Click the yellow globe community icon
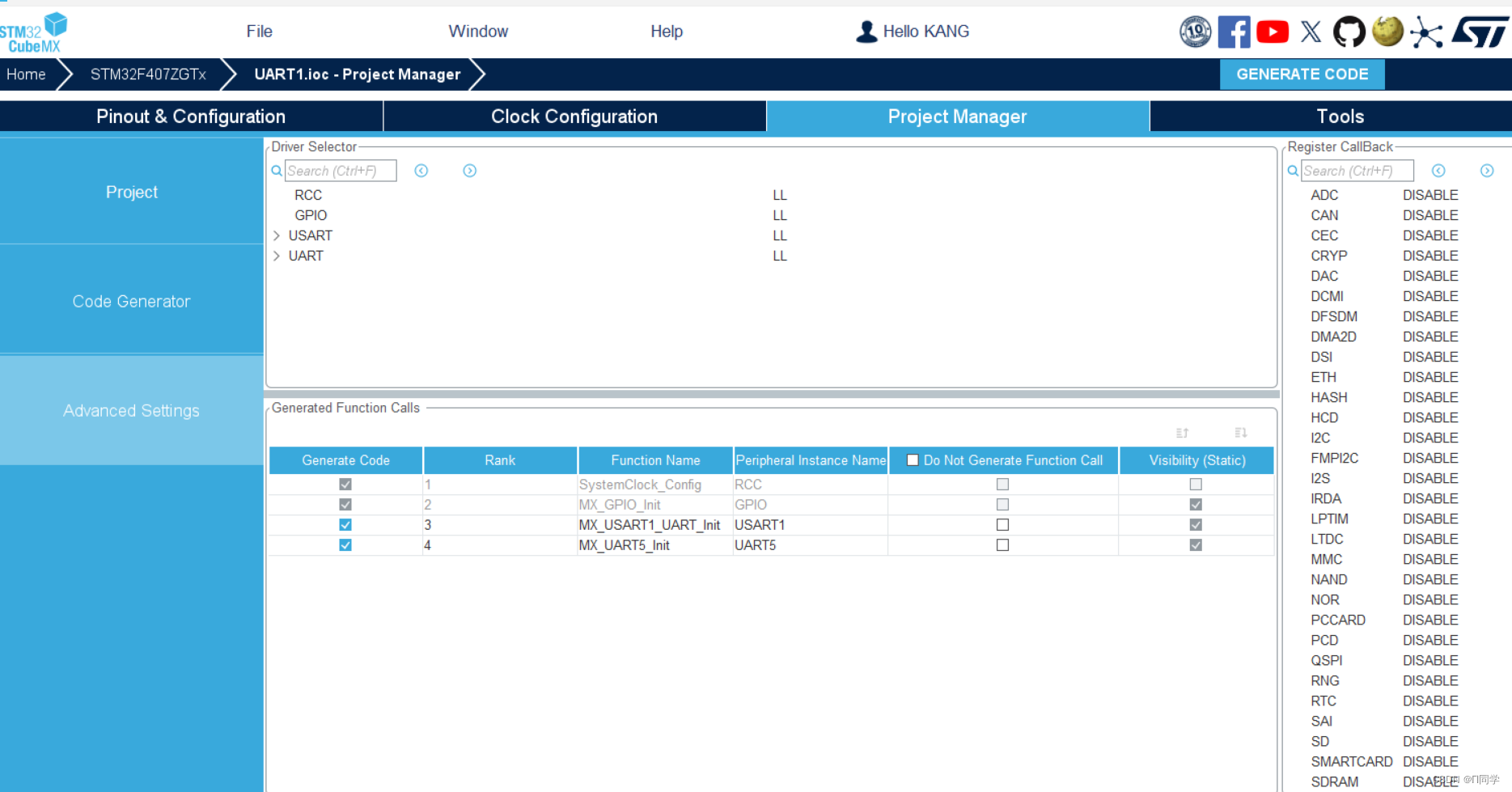Screen dimensions: 1512x792 click(1387, 32)
